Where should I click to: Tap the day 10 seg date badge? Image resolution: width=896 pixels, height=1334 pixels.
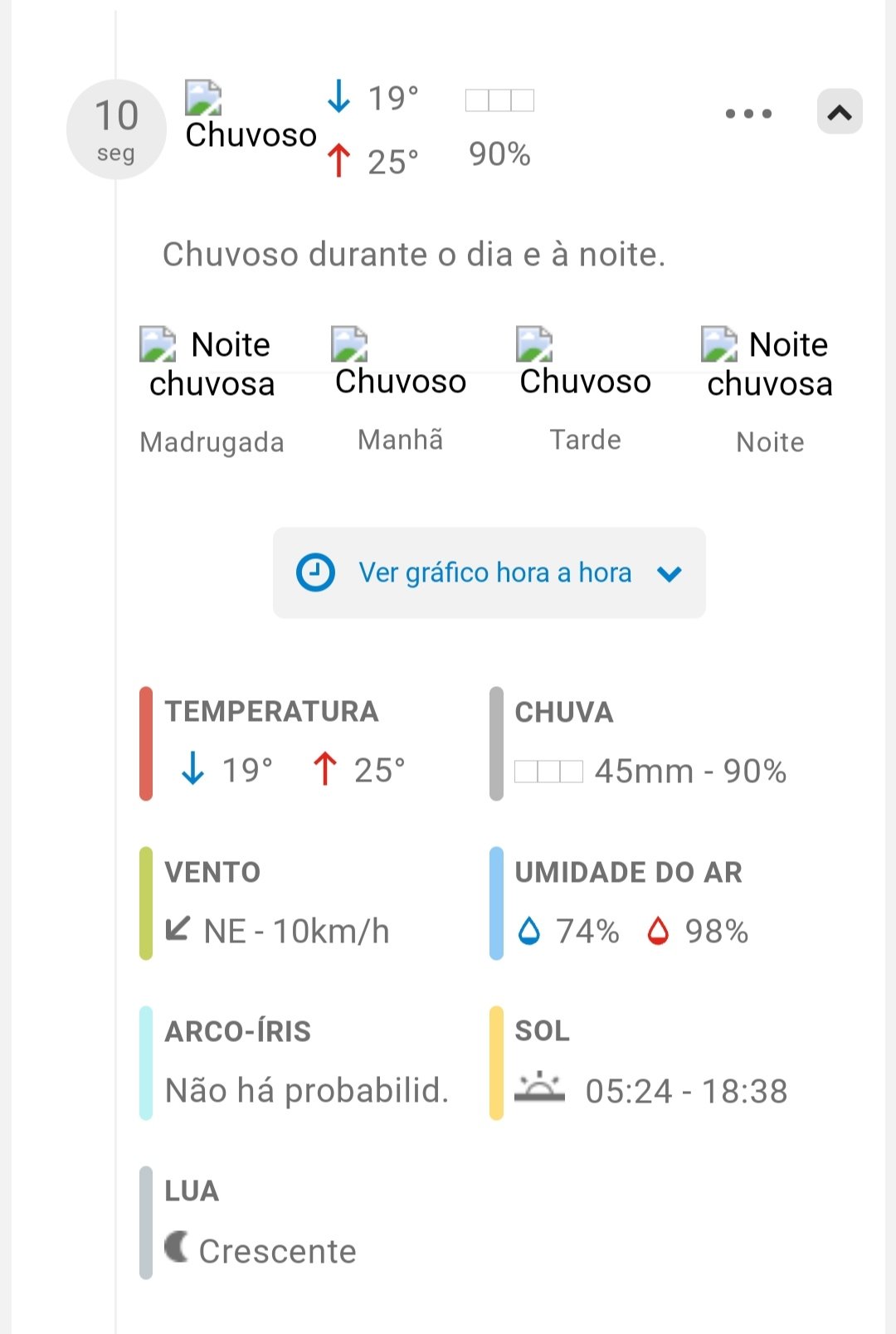coord(116,129)
